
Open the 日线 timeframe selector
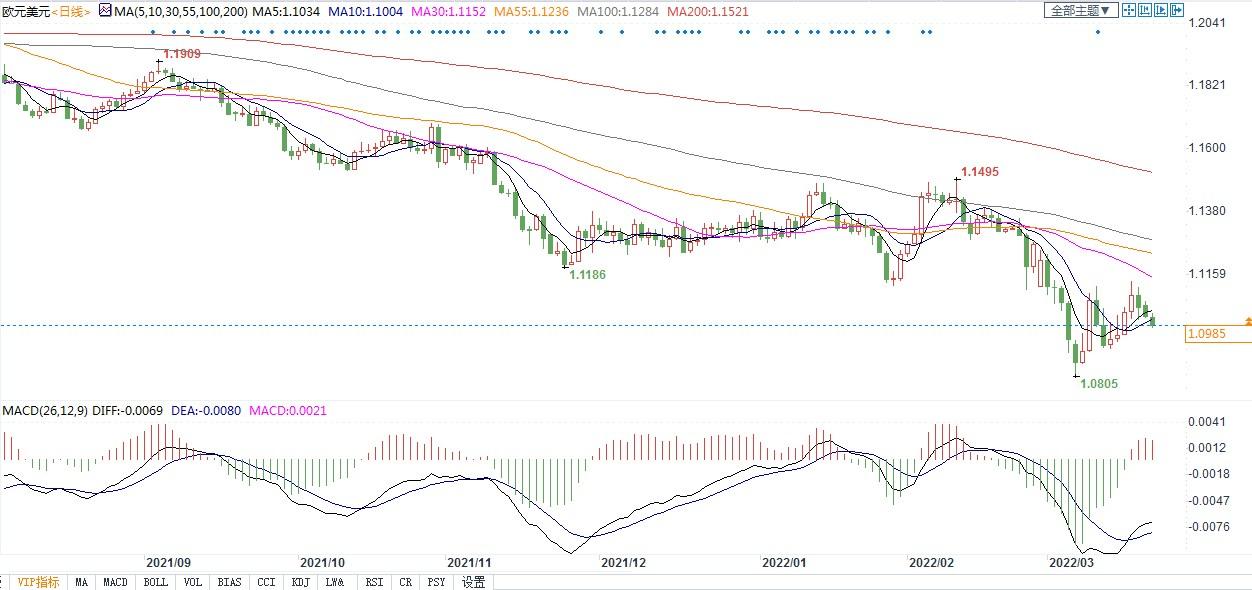(x=70, y=11)
